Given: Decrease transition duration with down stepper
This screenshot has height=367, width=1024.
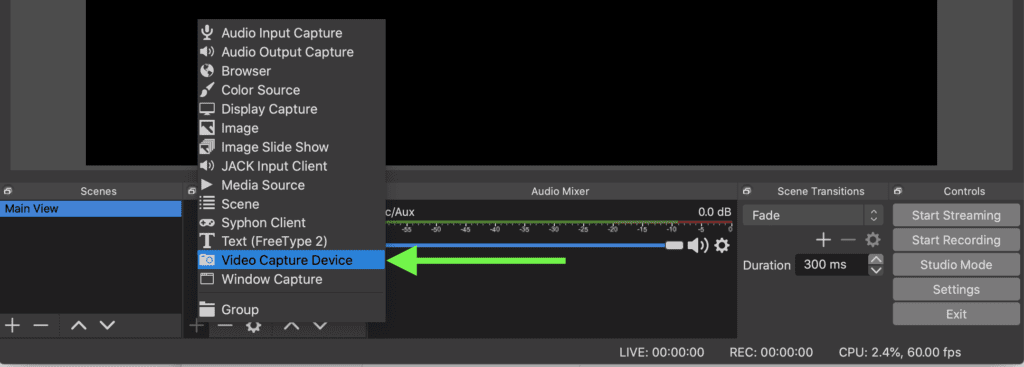Looking at the screenshot, I should tap(876, 270).
